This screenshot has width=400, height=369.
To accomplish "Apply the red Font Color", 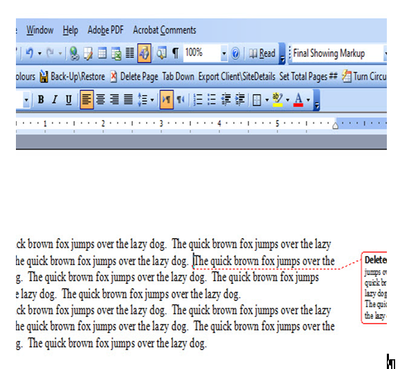I will click(298, 100).
